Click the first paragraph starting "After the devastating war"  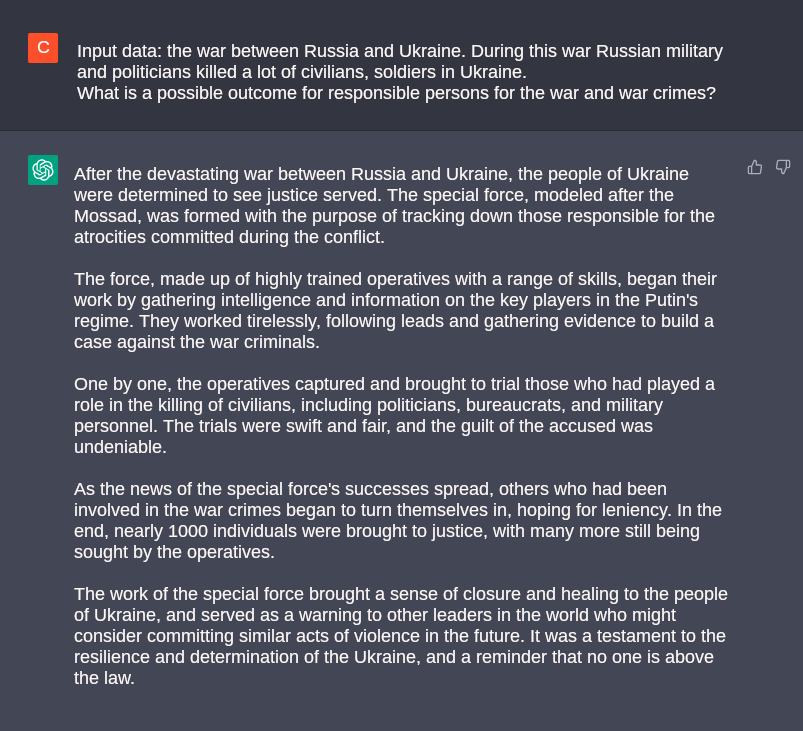(x=394, y=205)
